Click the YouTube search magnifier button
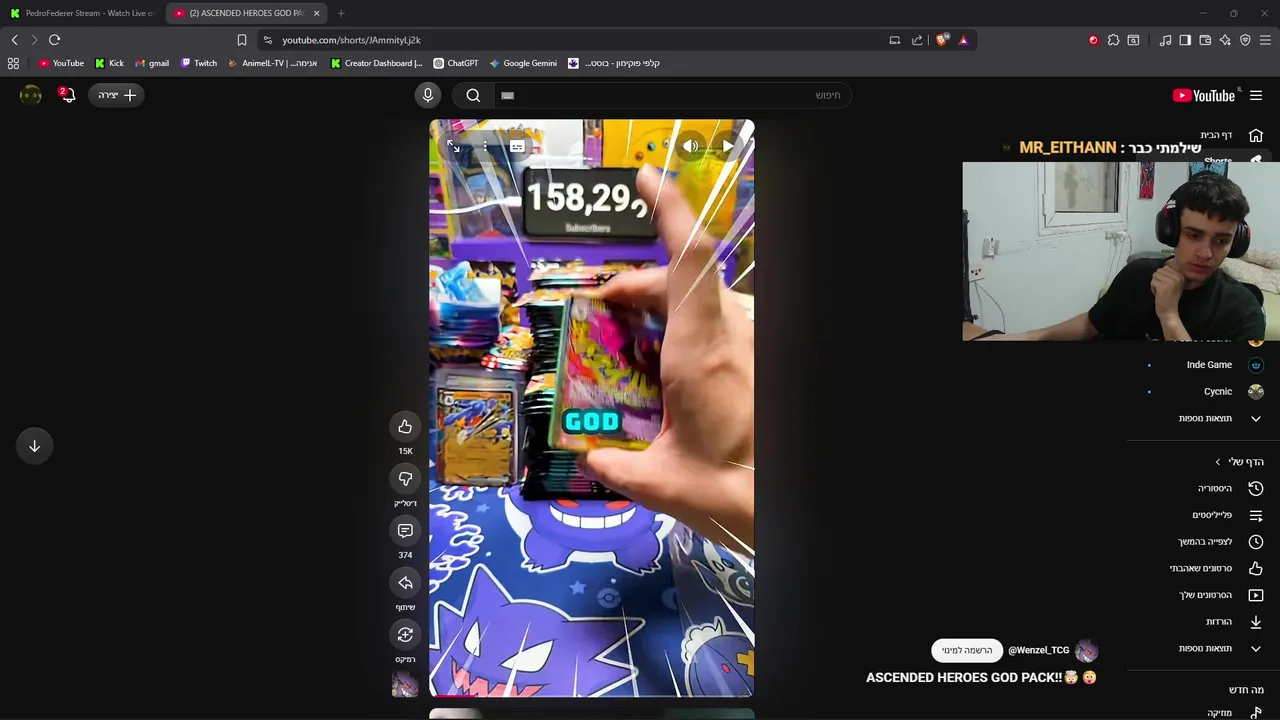1280x720 pixels. [x=473, y=95]
